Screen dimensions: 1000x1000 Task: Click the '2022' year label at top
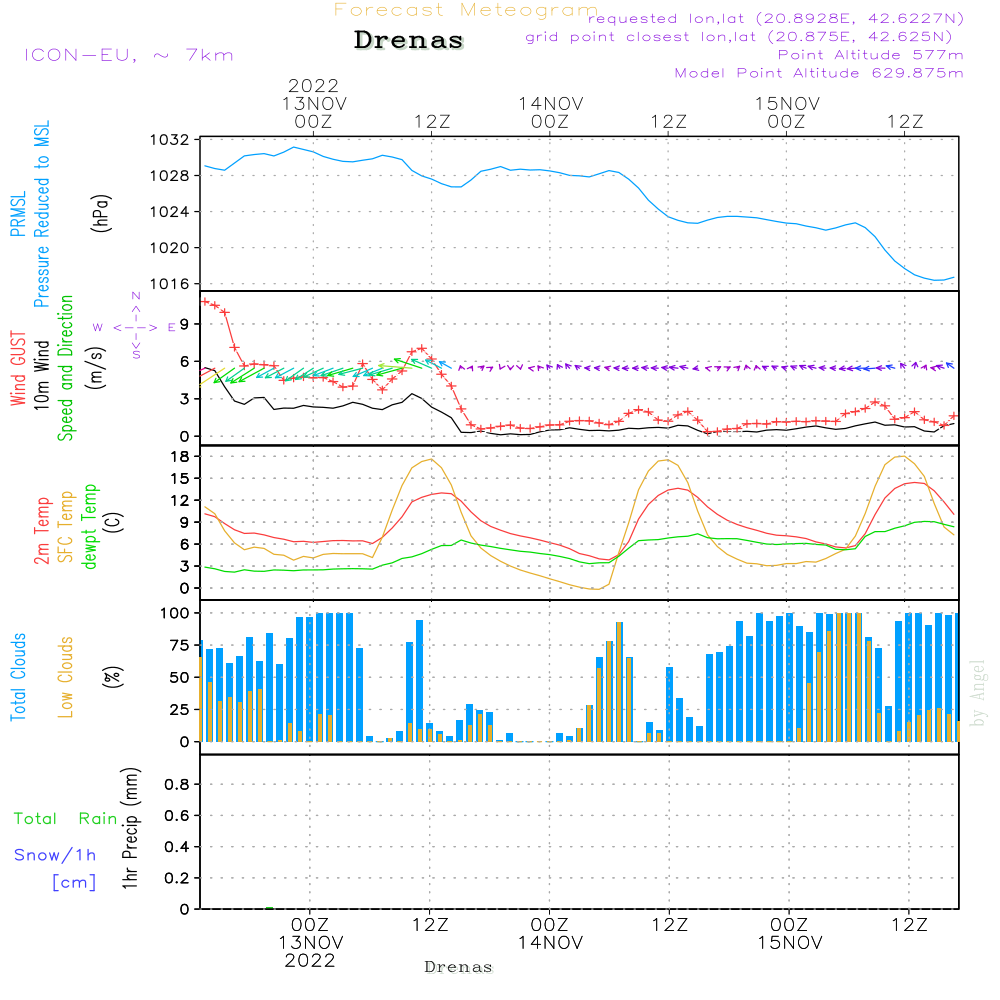(x=313, y=85)
